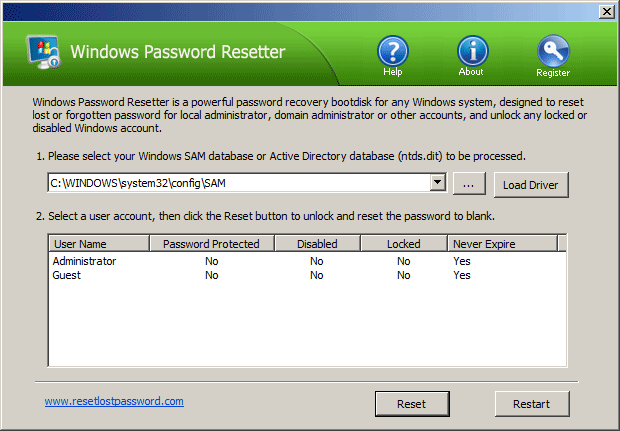Image resolution: width=620 pixels, height=431 pixels.
Task: Click Guest's Locked value No
Action: (x=404, y=275)
